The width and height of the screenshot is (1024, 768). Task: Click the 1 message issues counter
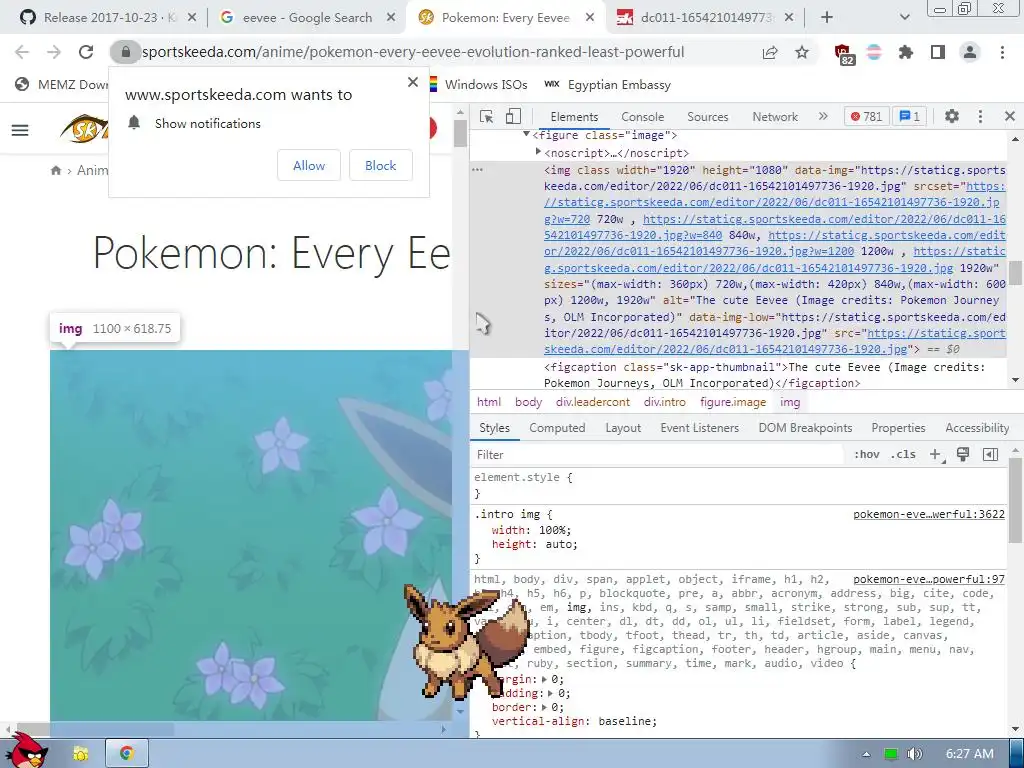point(909,116)
